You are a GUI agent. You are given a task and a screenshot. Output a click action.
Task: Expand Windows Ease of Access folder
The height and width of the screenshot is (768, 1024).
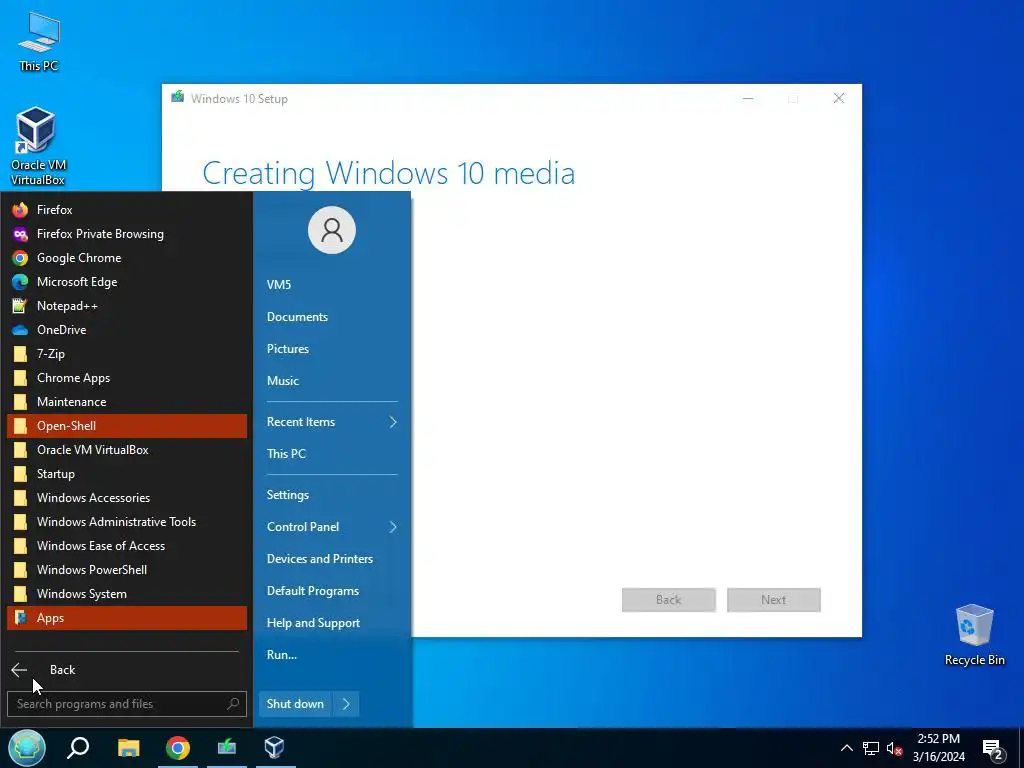point(127,546)
